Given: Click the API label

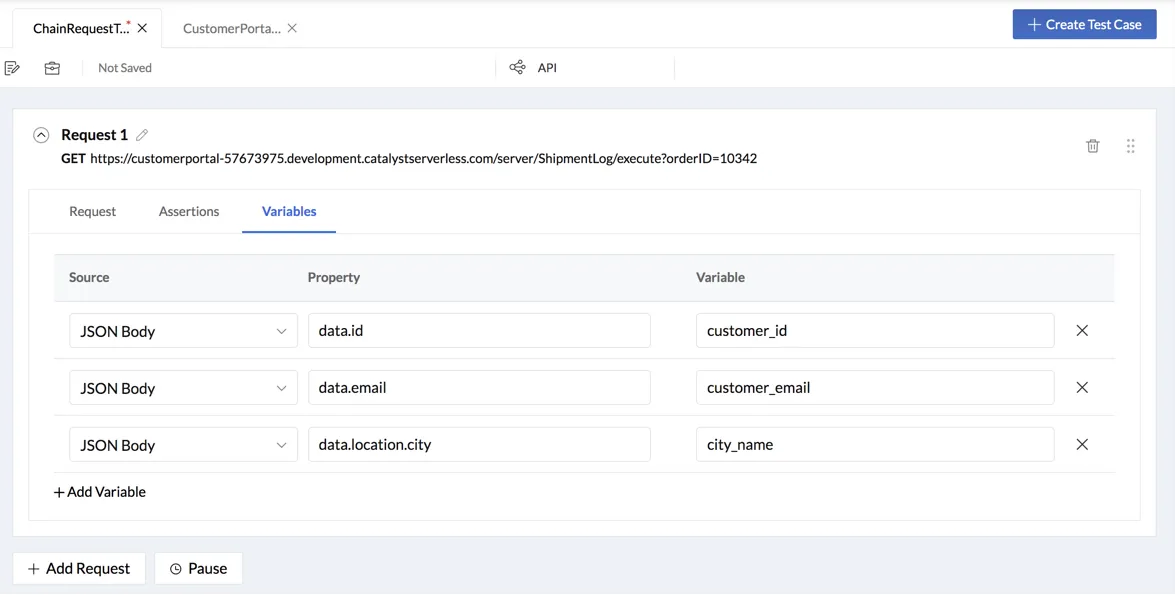Looking at the screenshot, I should point(547,67).
